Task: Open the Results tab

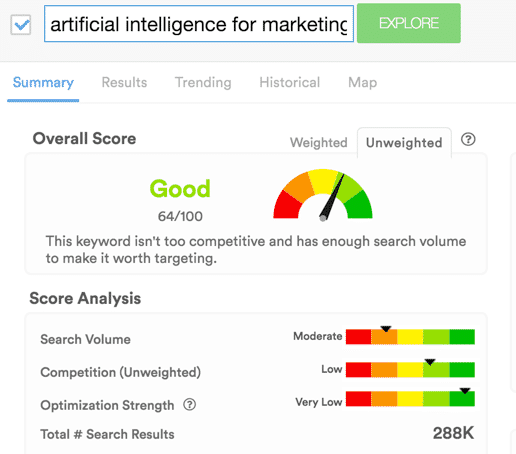Action: click(x=124, y=82)
